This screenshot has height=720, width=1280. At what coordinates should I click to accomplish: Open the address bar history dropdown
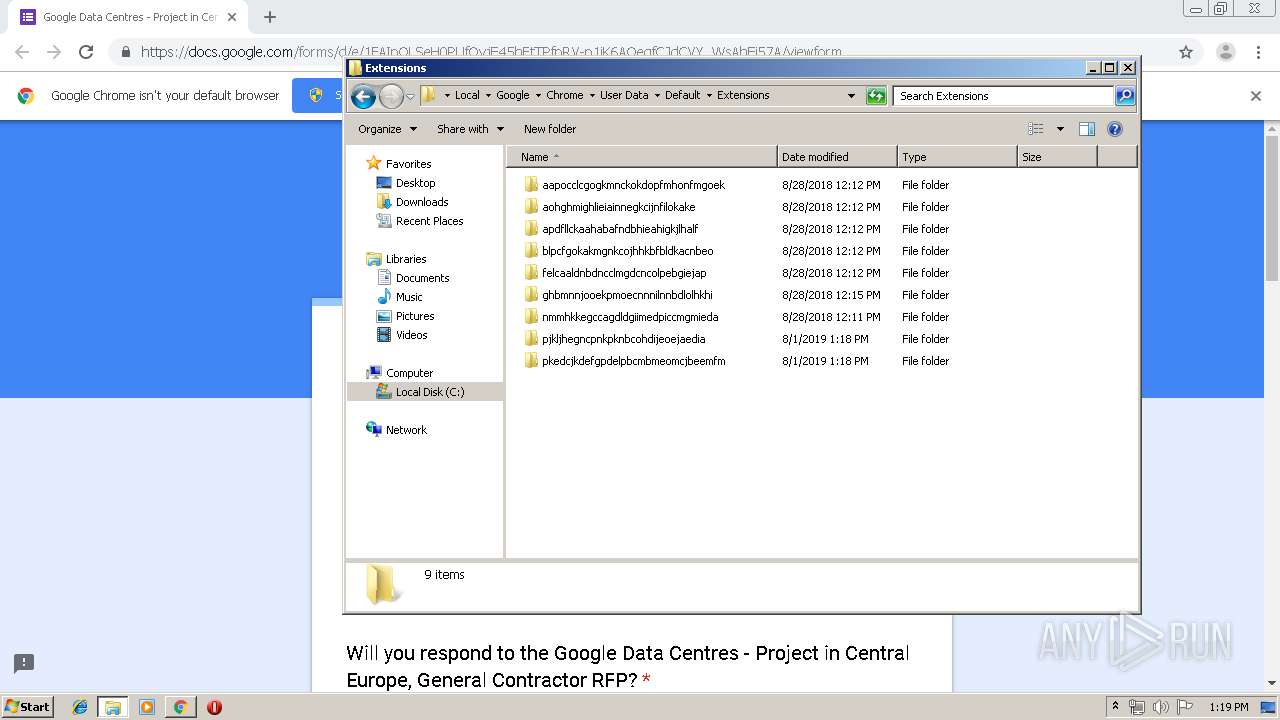[851, 96]
